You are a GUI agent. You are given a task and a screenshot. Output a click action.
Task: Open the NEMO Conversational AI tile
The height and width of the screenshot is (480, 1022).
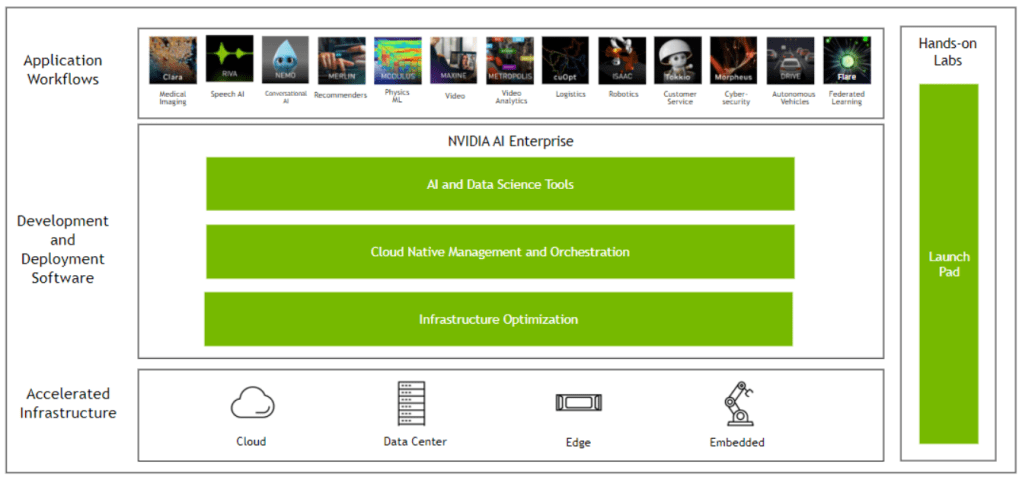point(285,60)
